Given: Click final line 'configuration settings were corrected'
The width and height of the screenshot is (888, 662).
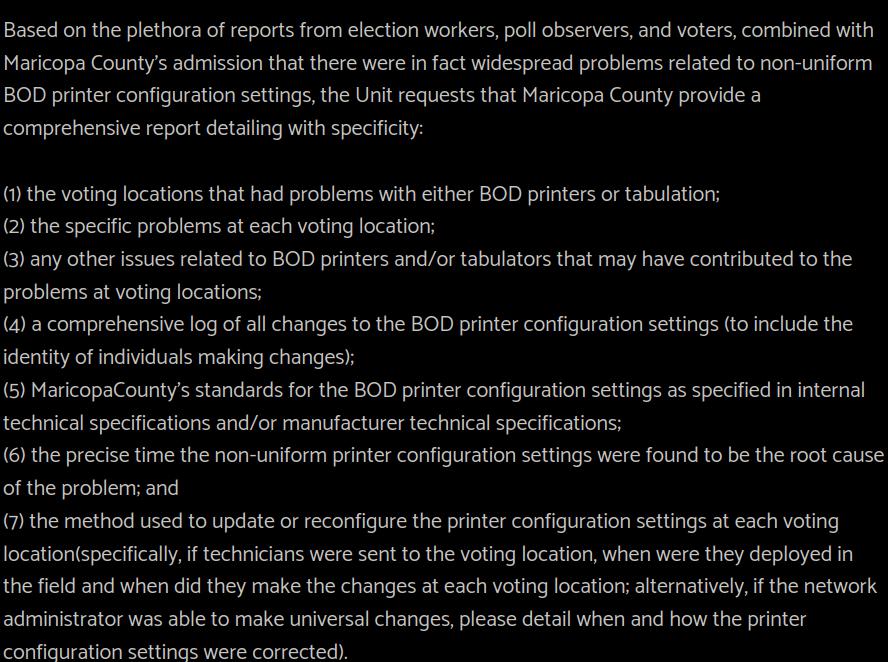Looking at the screenshot, I should pyautogui.click(x=176, y=651).
